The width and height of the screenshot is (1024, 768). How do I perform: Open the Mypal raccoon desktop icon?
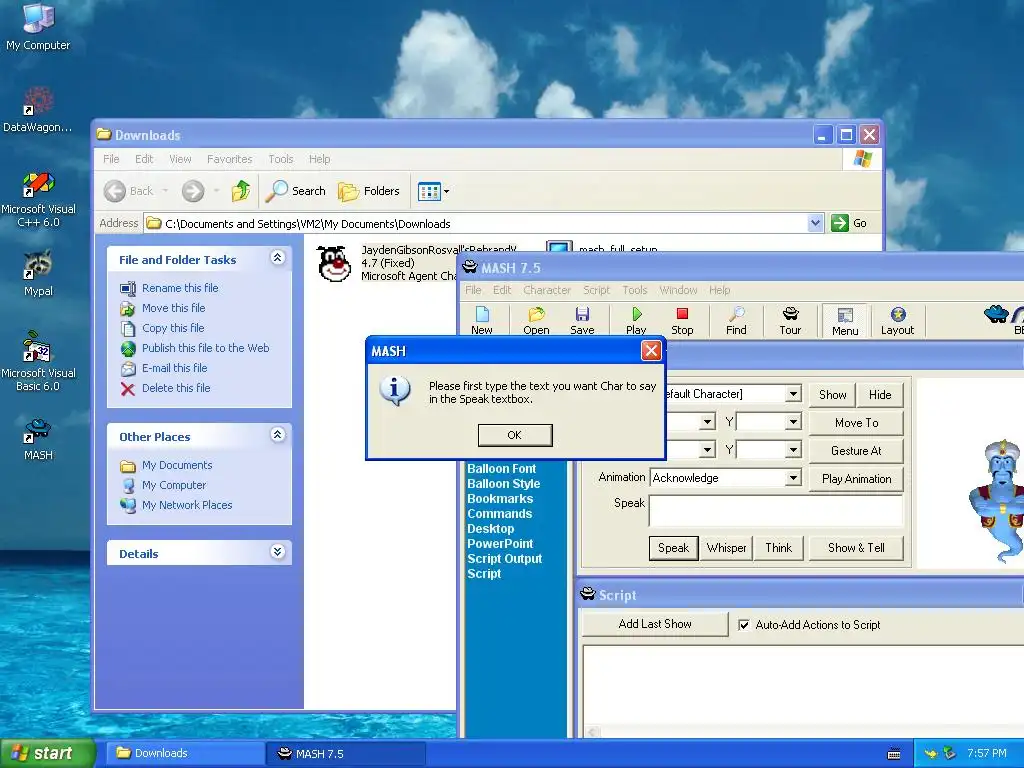tap(38, 274)
